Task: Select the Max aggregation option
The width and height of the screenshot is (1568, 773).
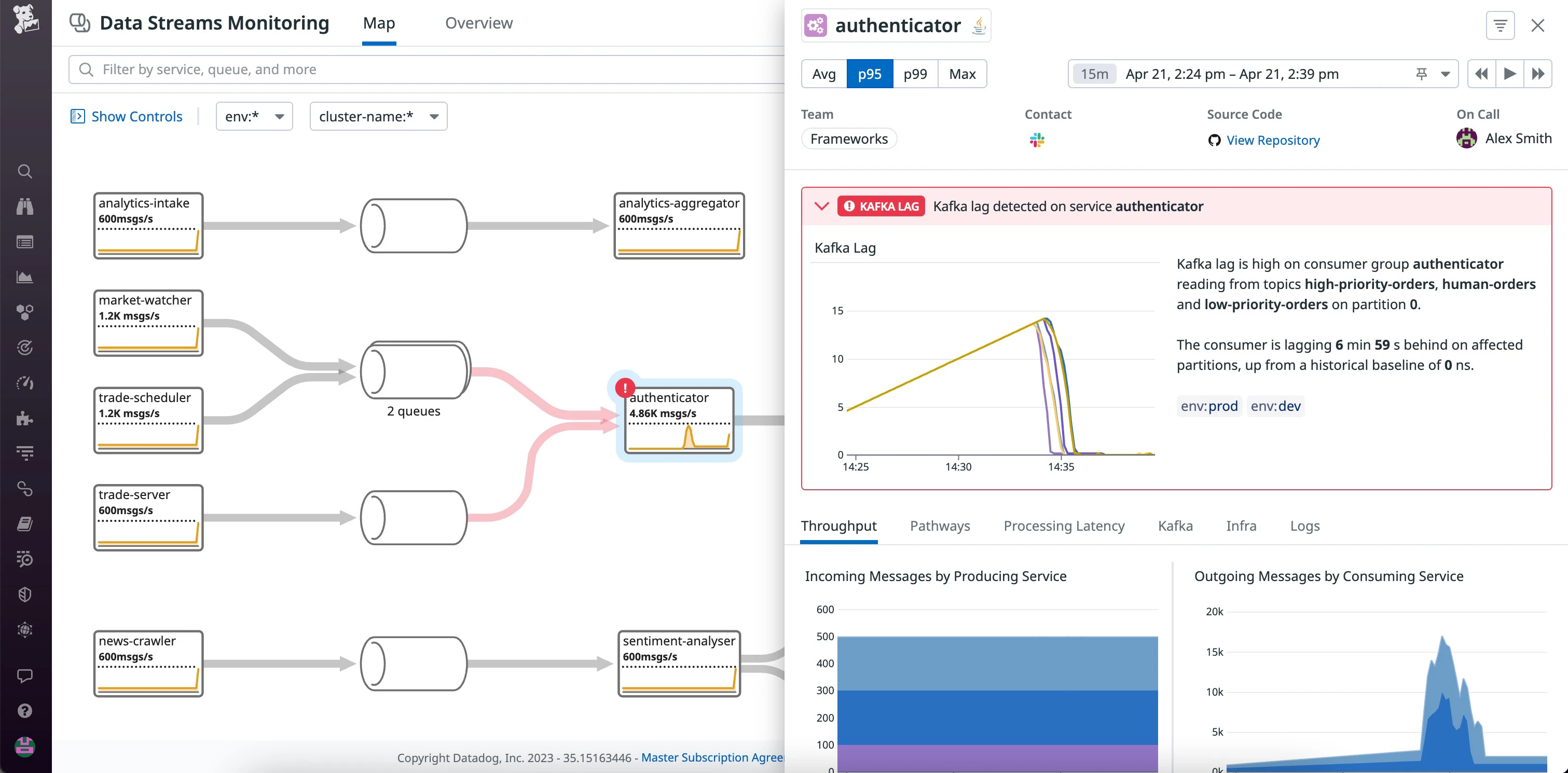Action: tap(962, 74)
